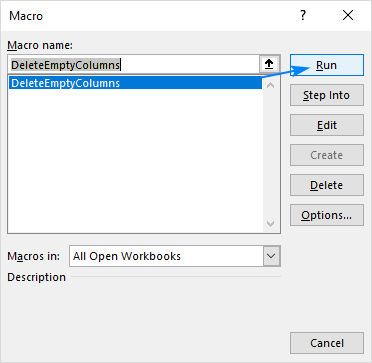Click the collapse dialog arrow beside macro name

269,65
